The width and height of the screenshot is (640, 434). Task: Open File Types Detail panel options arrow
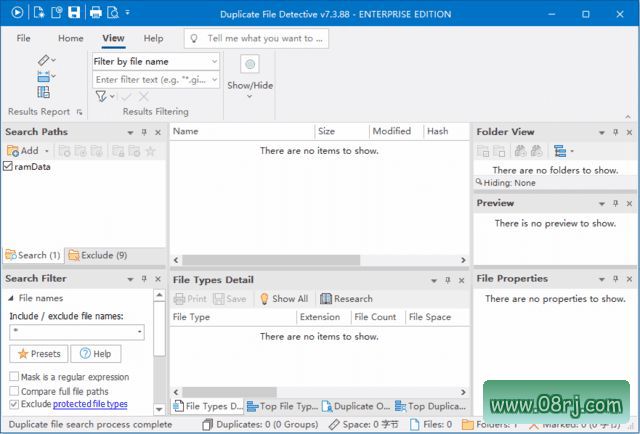(x=434, y=280)
